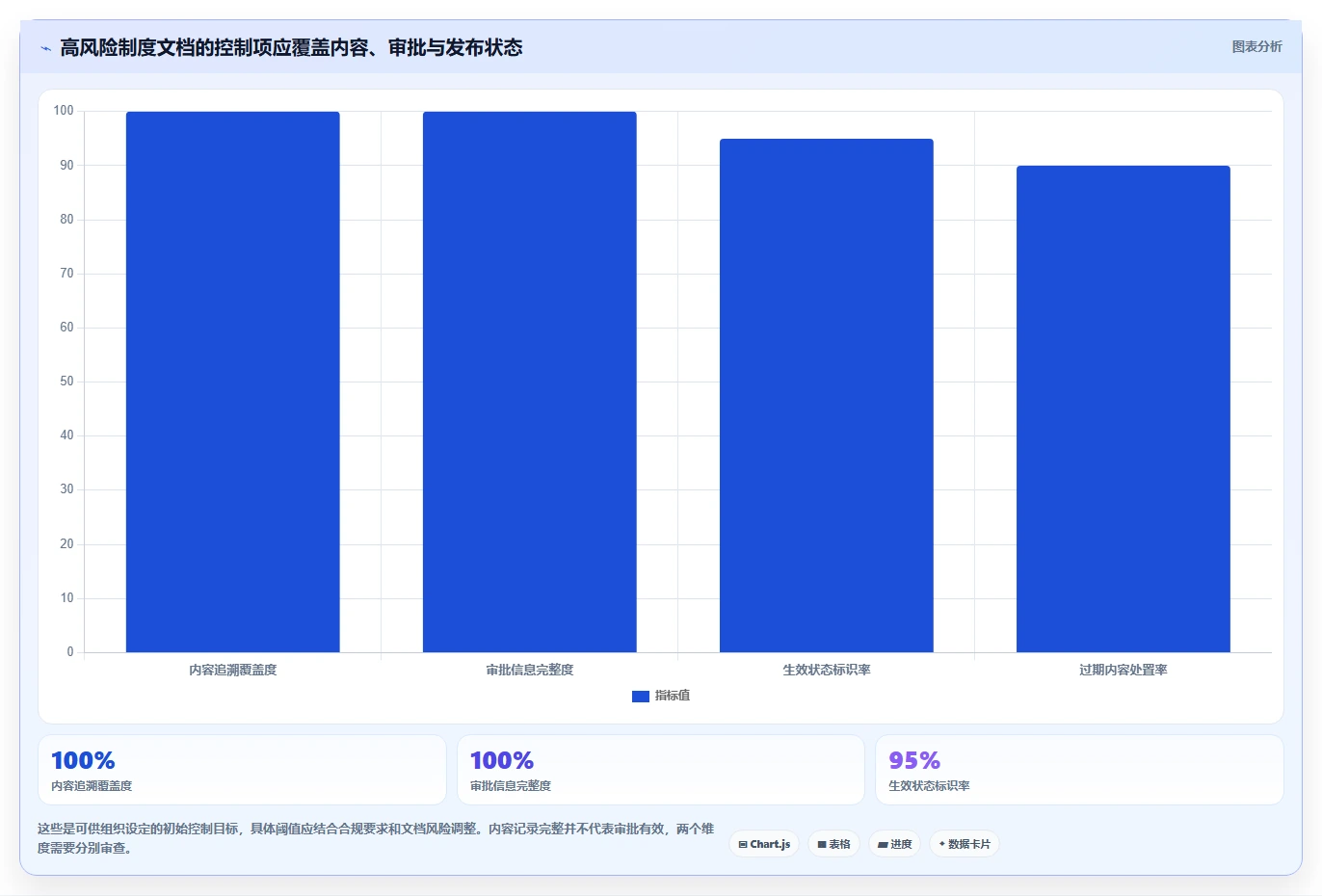This screenshot has height=896, width=1322.
Task: Select the 过期内容处置率 bar in chart
Action: (x=1124, y=408)
